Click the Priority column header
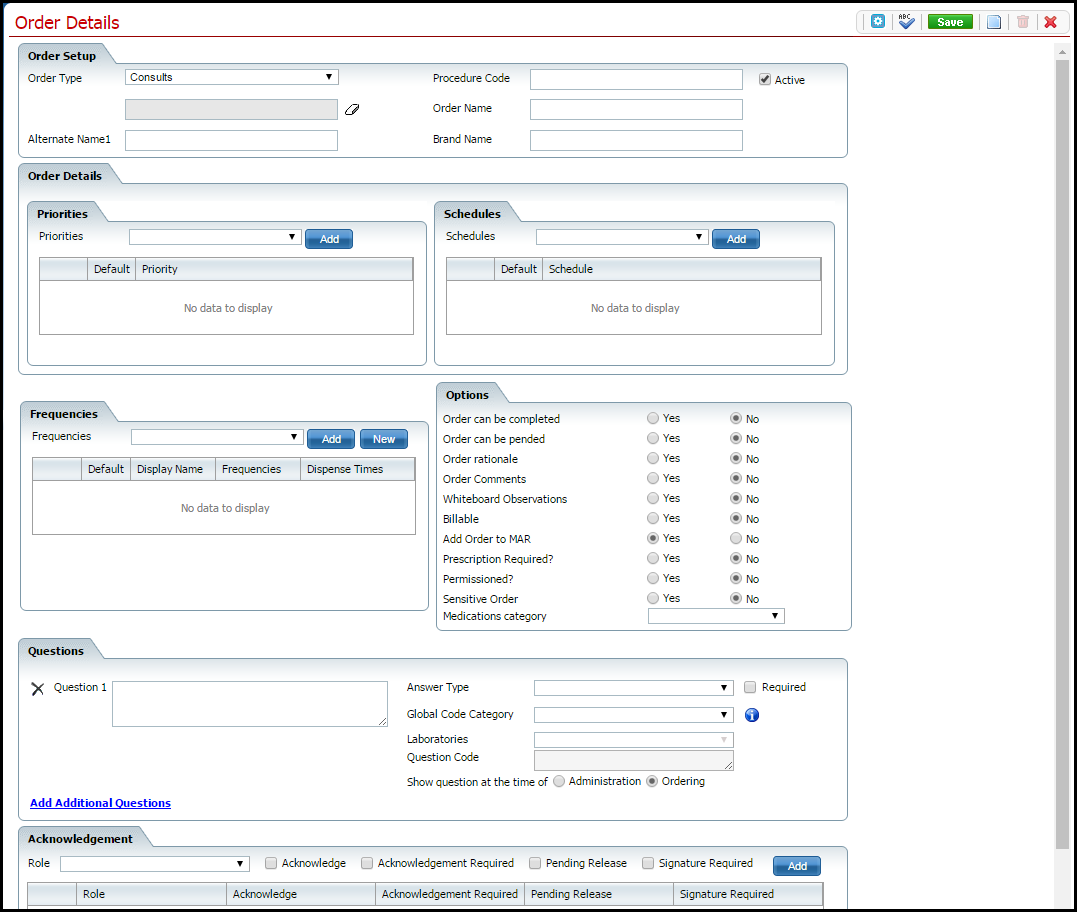The height and width of the screenshot is (912, 1077). coord(274,269)
